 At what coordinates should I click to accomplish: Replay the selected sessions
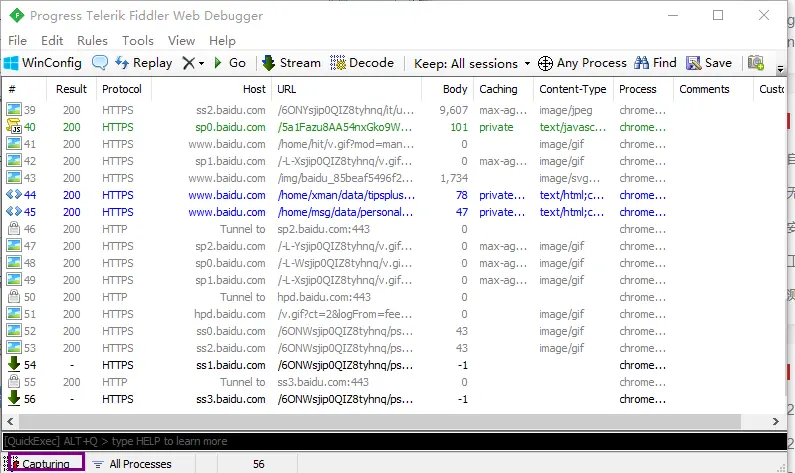[x=143, y=63]
